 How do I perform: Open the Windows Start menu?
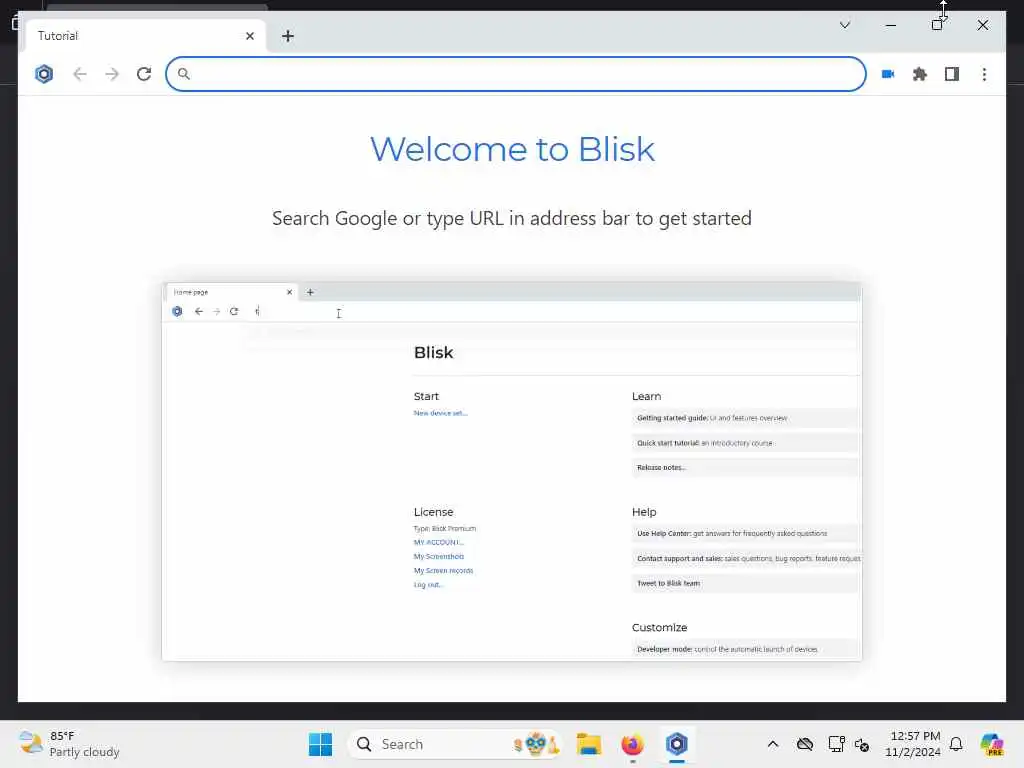coord(321,744)
